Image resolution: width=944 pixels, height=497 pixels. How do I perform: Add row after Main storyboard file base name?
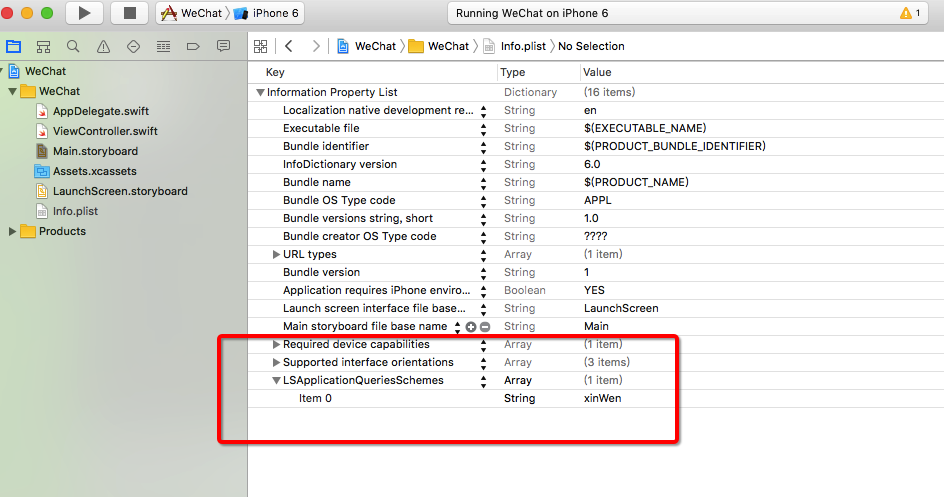471,327
